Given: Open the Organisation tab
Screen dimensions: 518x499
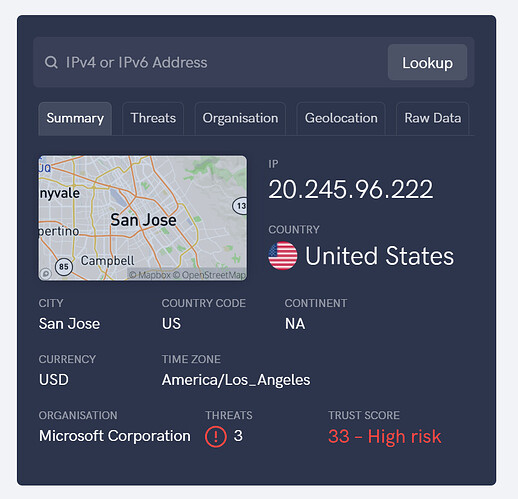Looking at the screenshot, I should click(x=240, y=119).
